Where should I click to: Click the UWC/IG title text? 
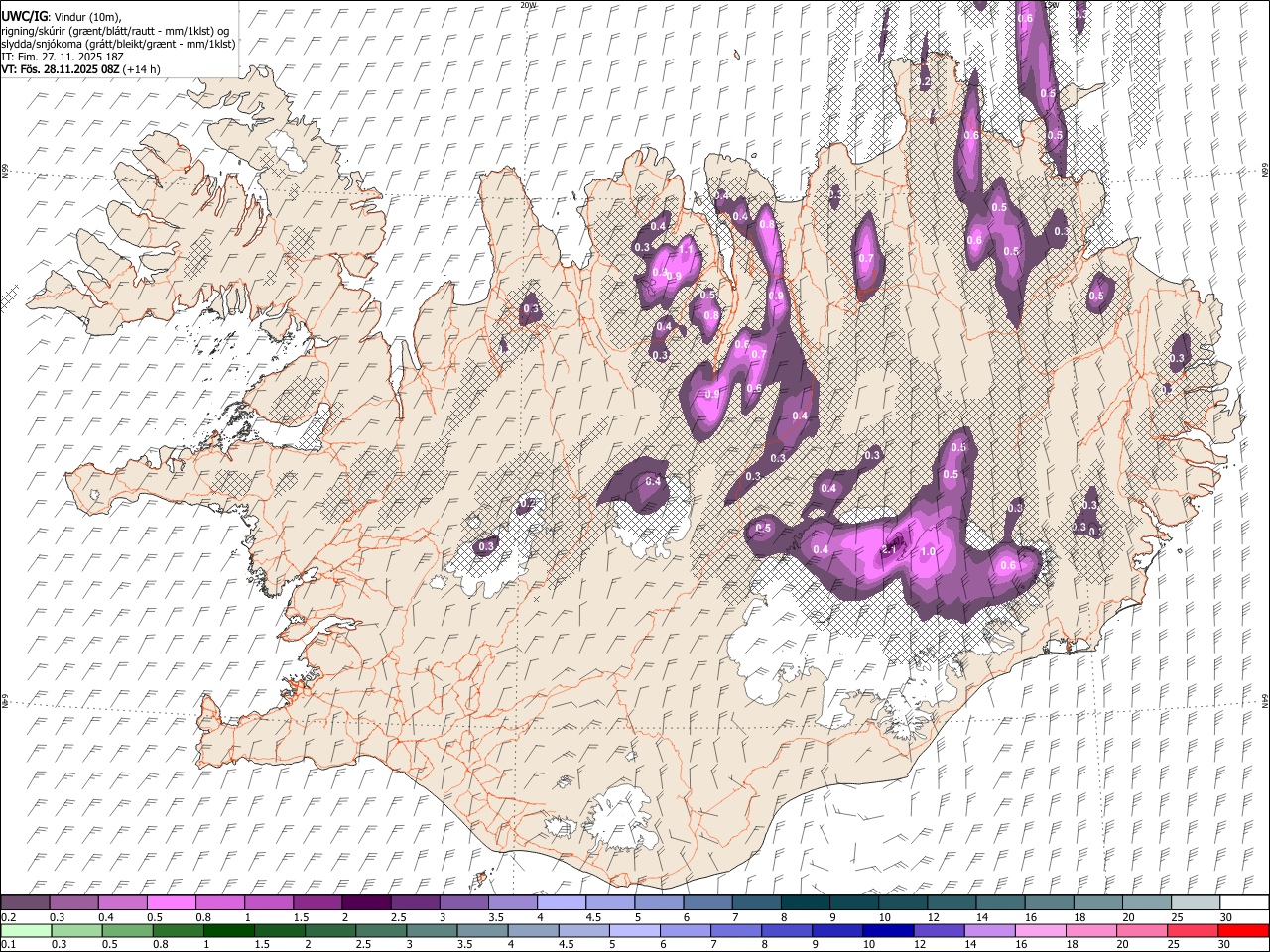point(23,16)
